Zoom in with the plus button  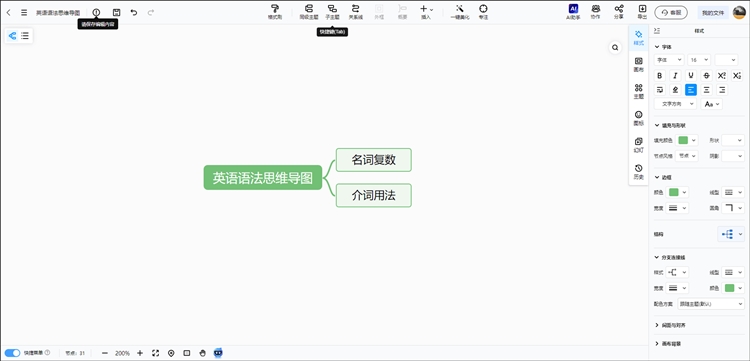click(140, 353)
